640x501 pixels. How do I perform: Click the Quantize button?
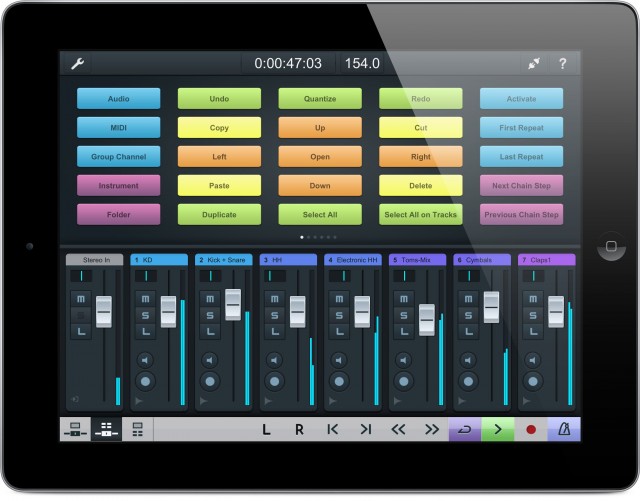coord(319,99)
